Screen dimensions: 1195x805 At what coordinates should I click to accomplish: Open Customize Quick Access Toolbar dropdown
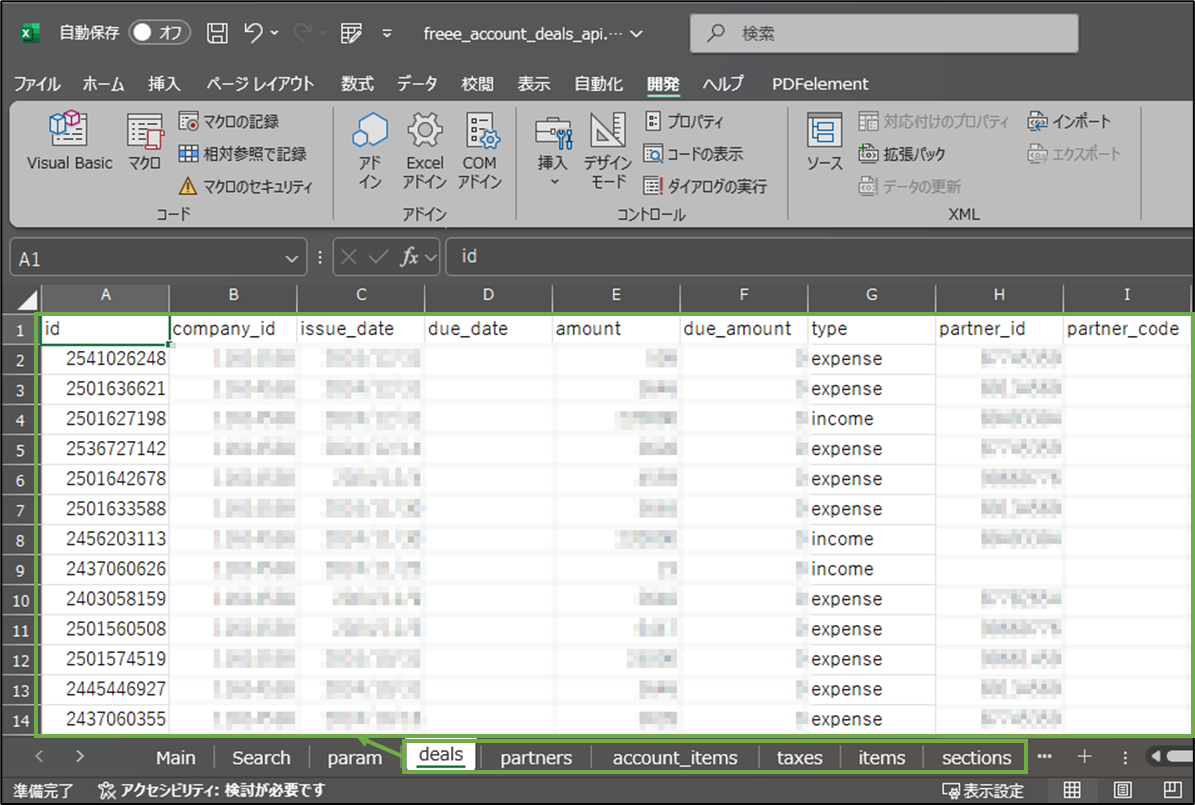387,33
